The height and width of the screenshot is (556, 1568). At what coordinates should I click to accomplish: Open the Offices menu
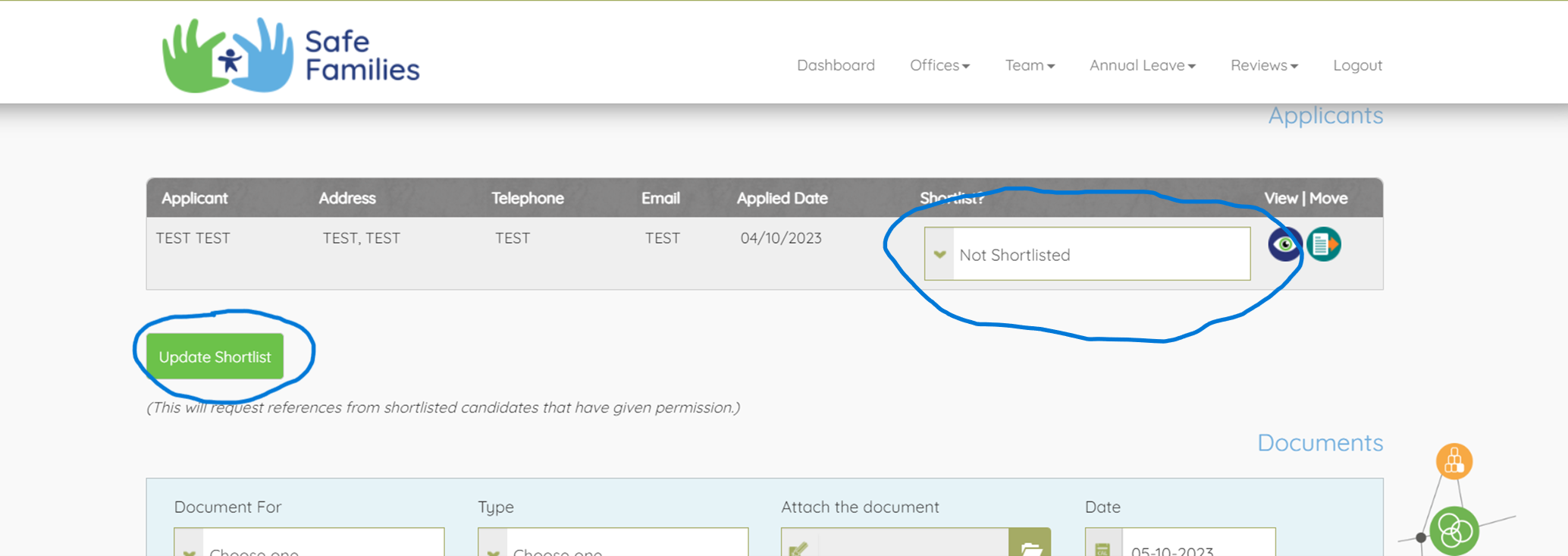939,65
